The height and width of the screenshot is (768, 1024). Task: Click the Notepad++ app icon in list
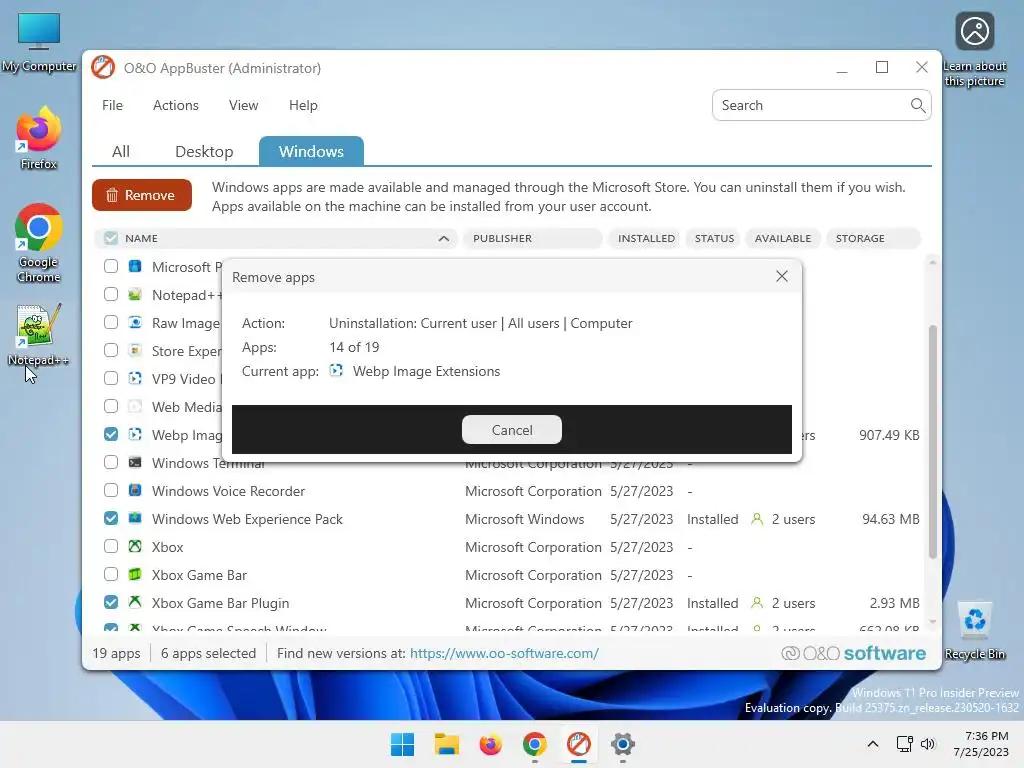pyautogui.click(x=135, y=295)
